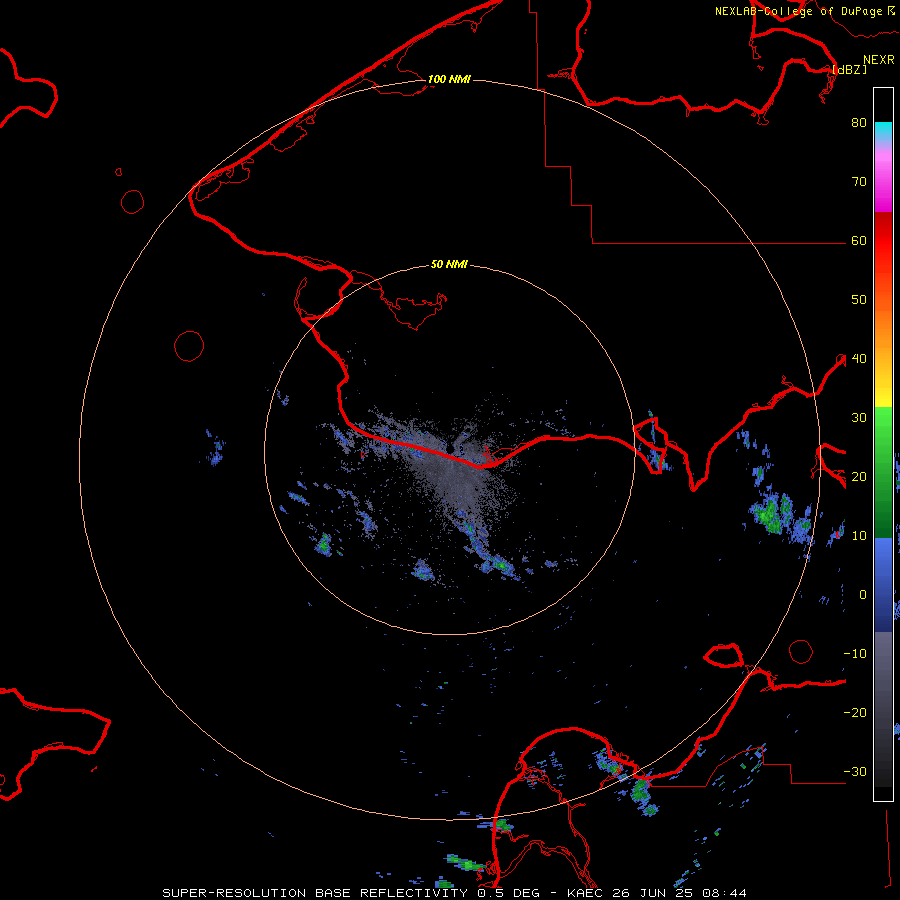Viewport: 900px width, 900px height.
Task: Click the -20 tick label on dBZ scale
Action: click(x=855, y=713)
